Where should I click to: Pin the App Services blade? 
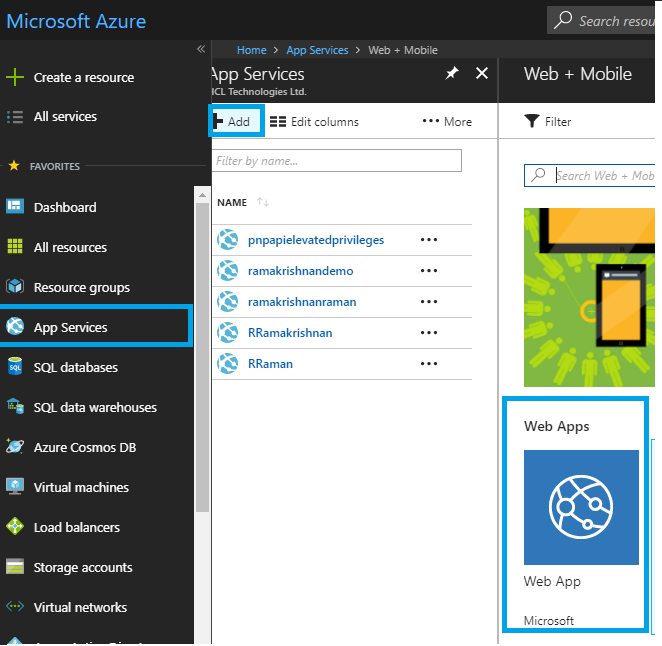tap(452, 73)
